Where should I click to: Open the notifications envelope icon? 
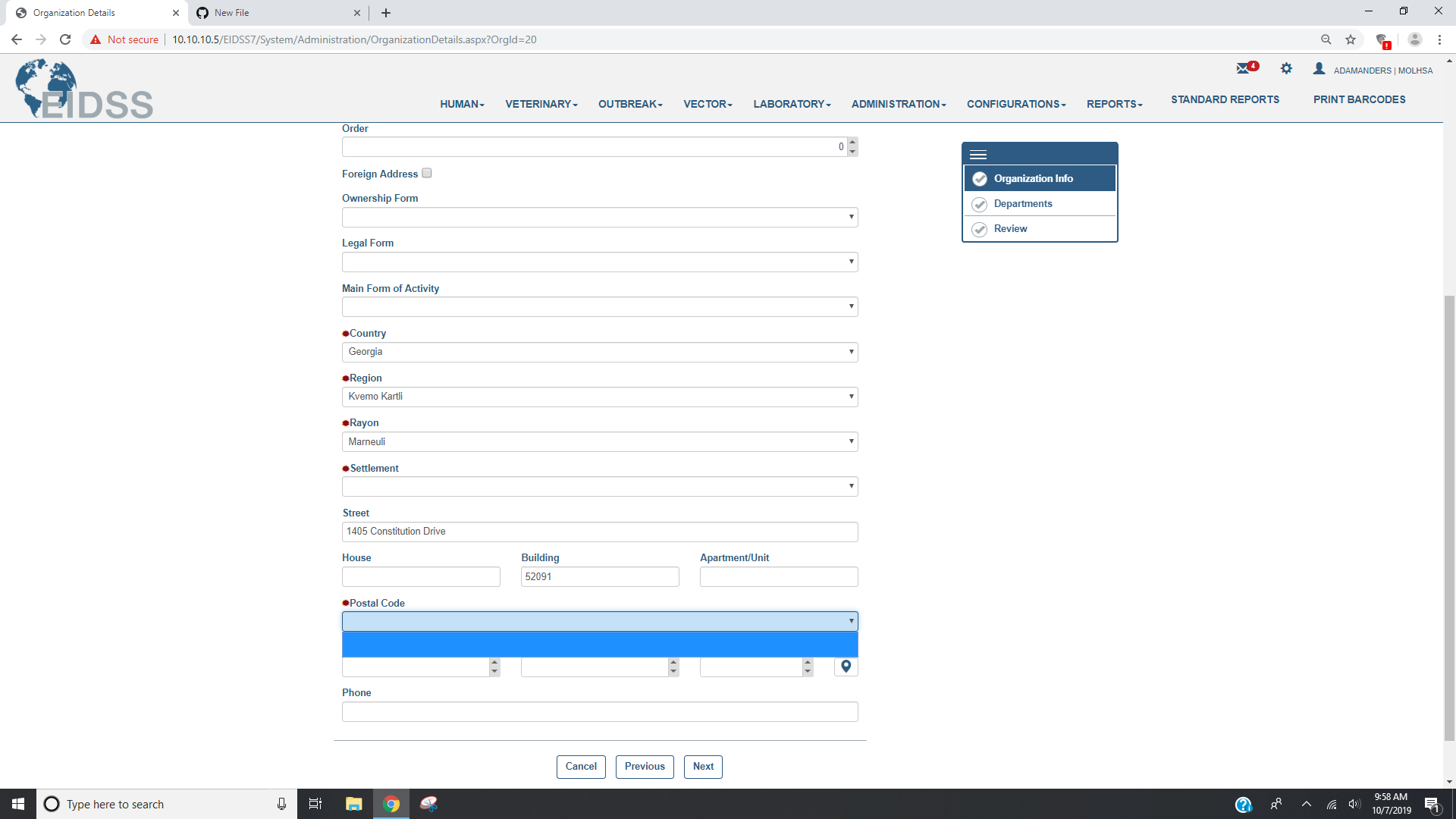point(1244,68)
